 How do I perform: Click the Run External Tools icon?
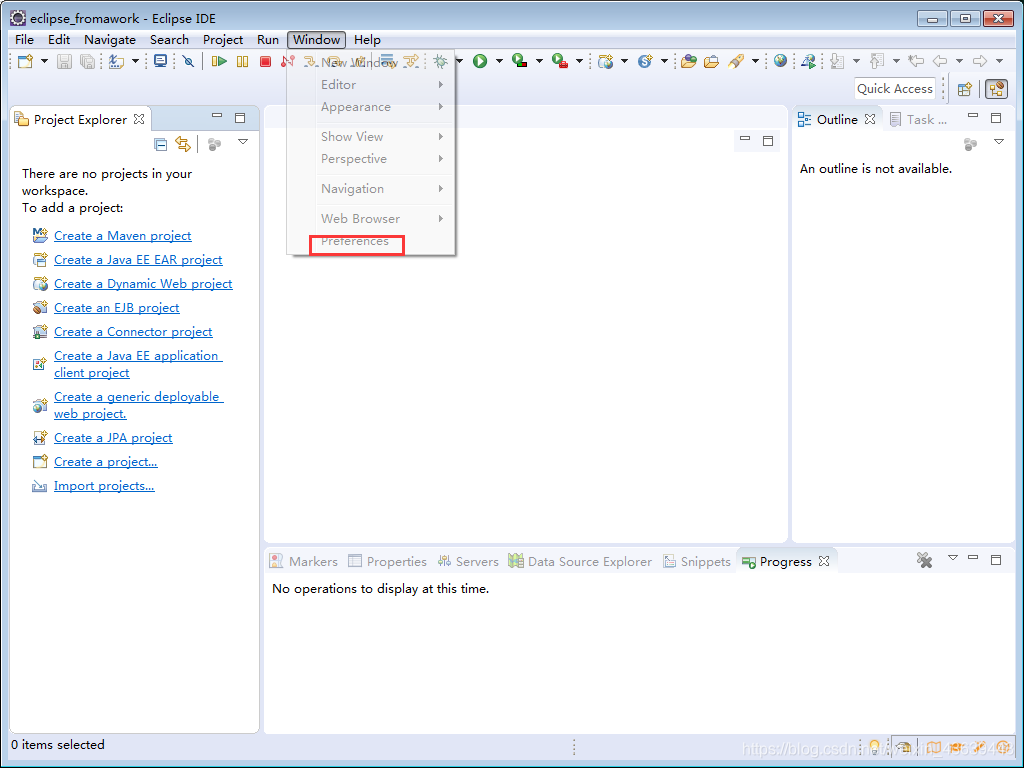560,61
